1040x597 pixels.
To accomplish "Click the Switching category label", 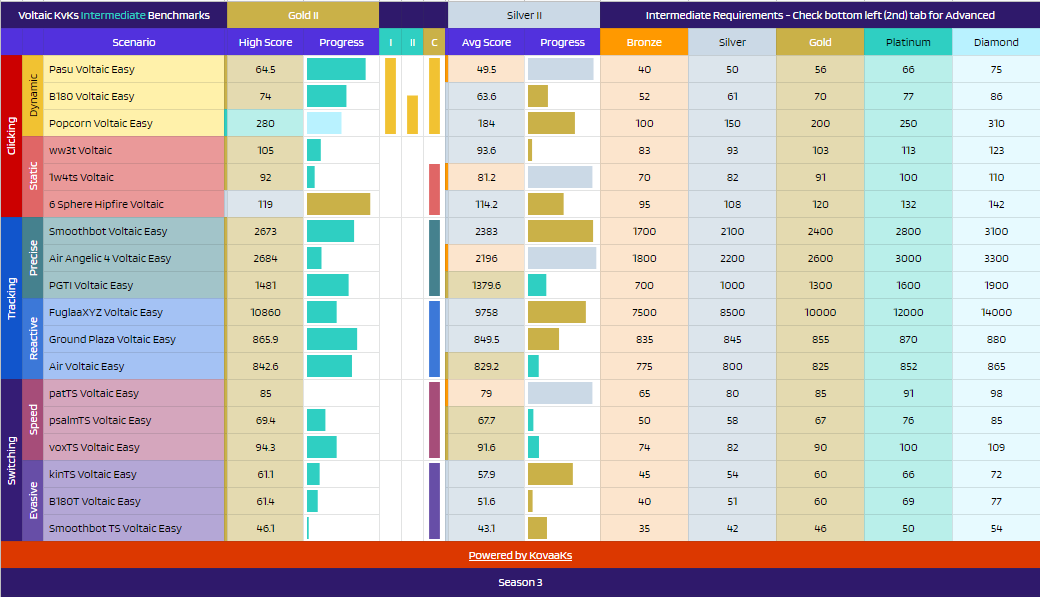I will pos(11,460).
